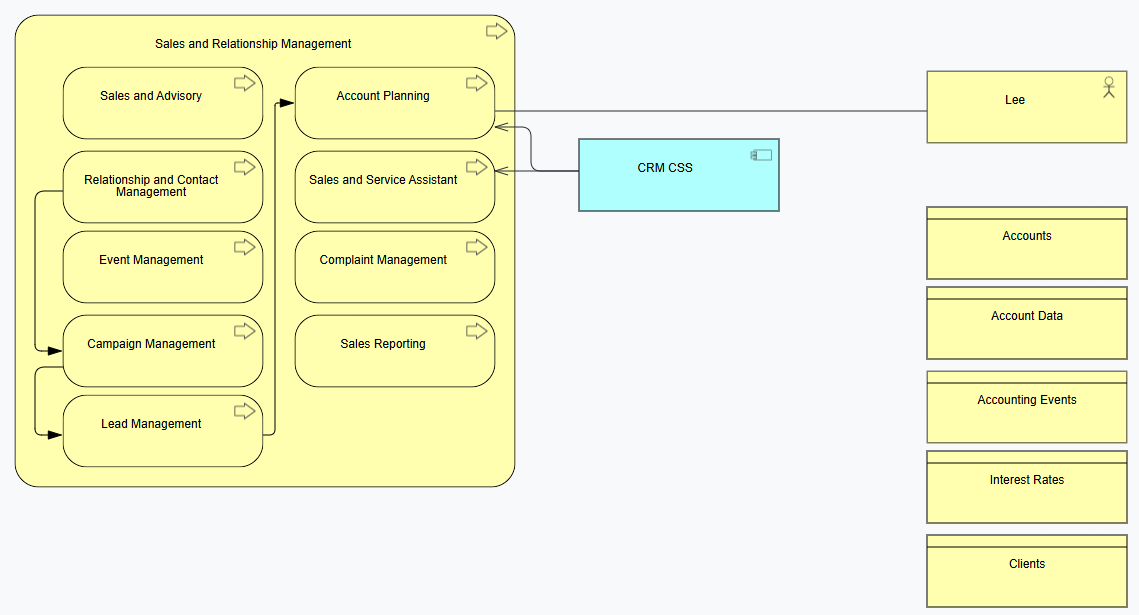Screen dimensions: 1139x615
Task: Click the arrow icon in Sales and Advisory
Action: click(245, 84)
